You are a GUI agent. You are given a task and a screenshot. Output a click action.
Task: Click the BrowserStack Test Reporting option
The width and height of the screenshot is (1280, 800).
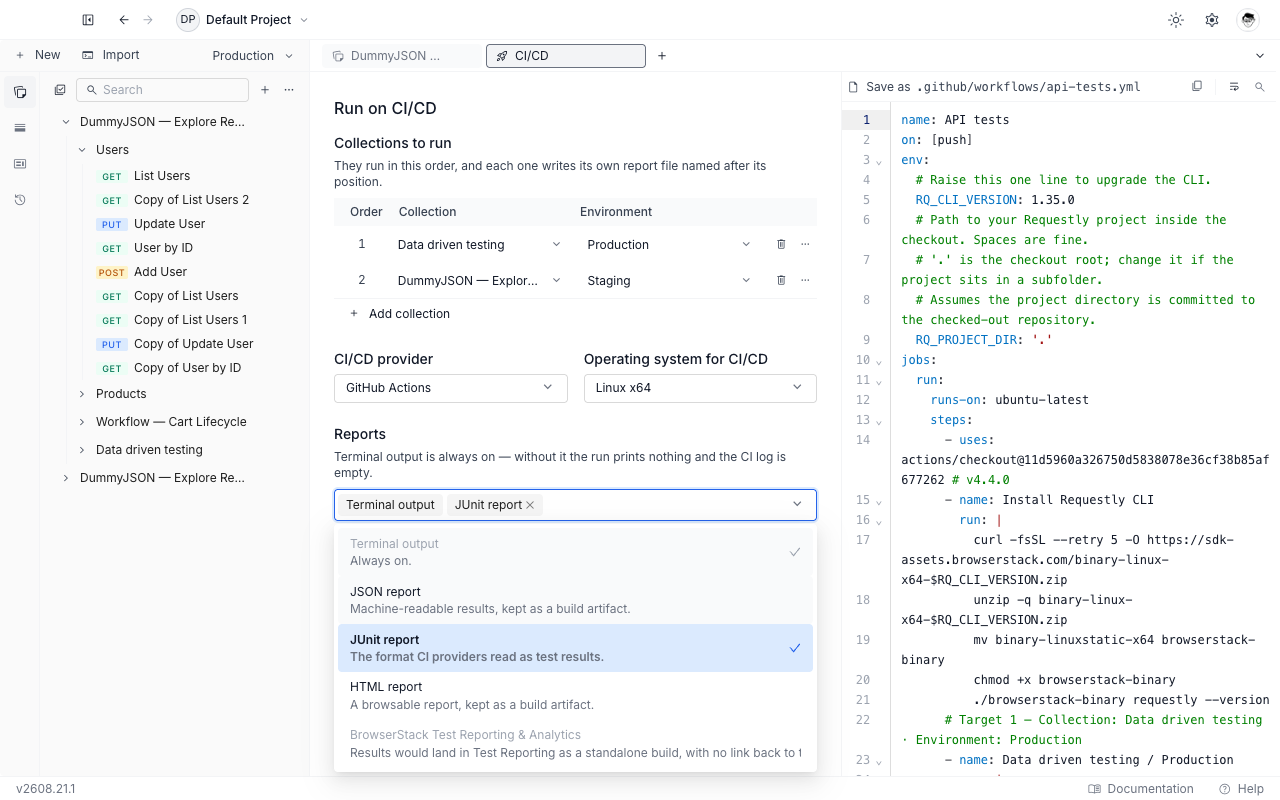pos(575,744)
